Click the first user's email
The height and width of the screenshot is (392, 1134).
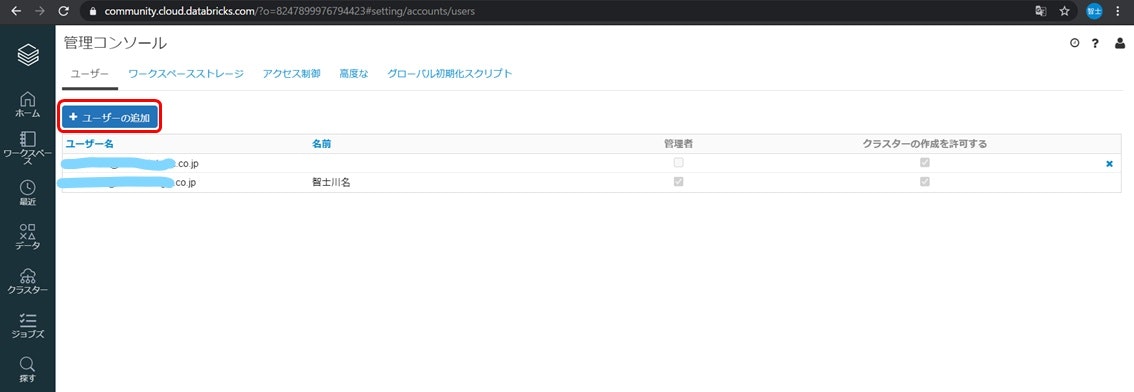(x=129, y=163)
